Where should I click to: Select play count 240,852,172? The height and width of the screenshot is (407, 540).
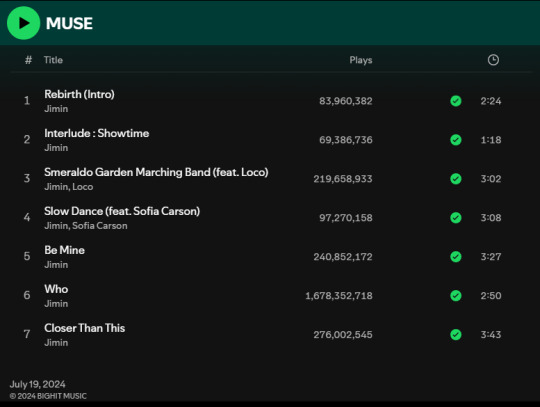pos(343,257)
